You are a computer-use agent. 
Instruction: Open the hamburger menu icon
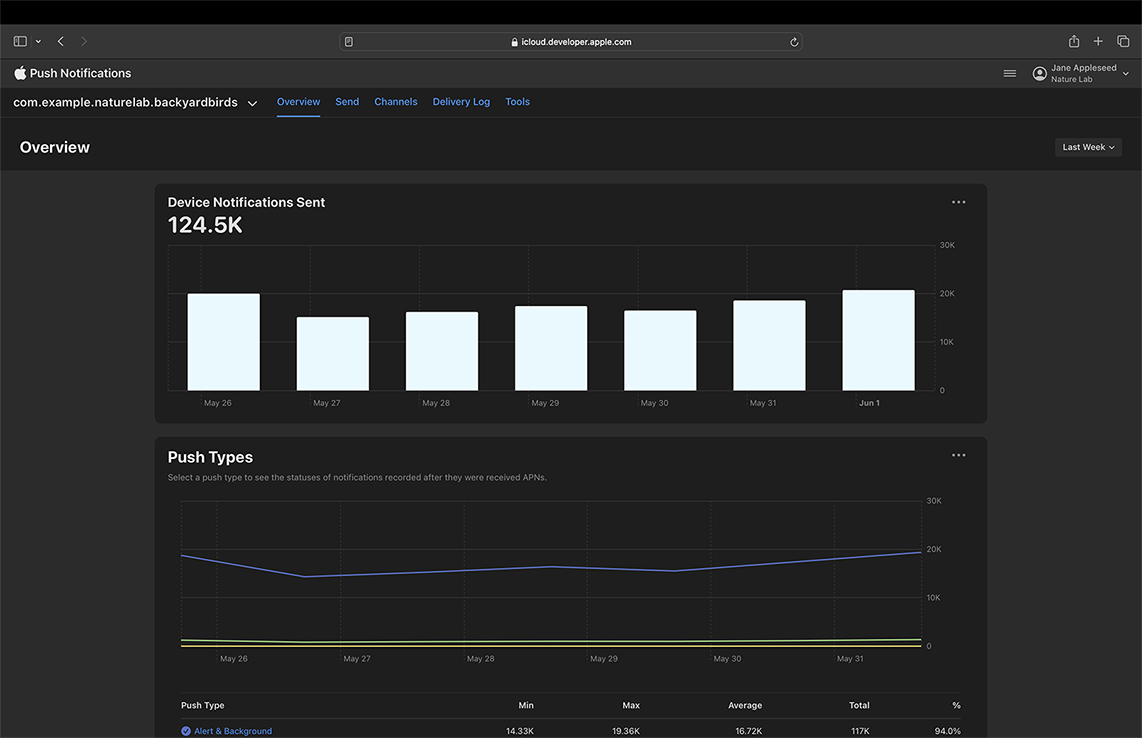(x=1009, y=73)
